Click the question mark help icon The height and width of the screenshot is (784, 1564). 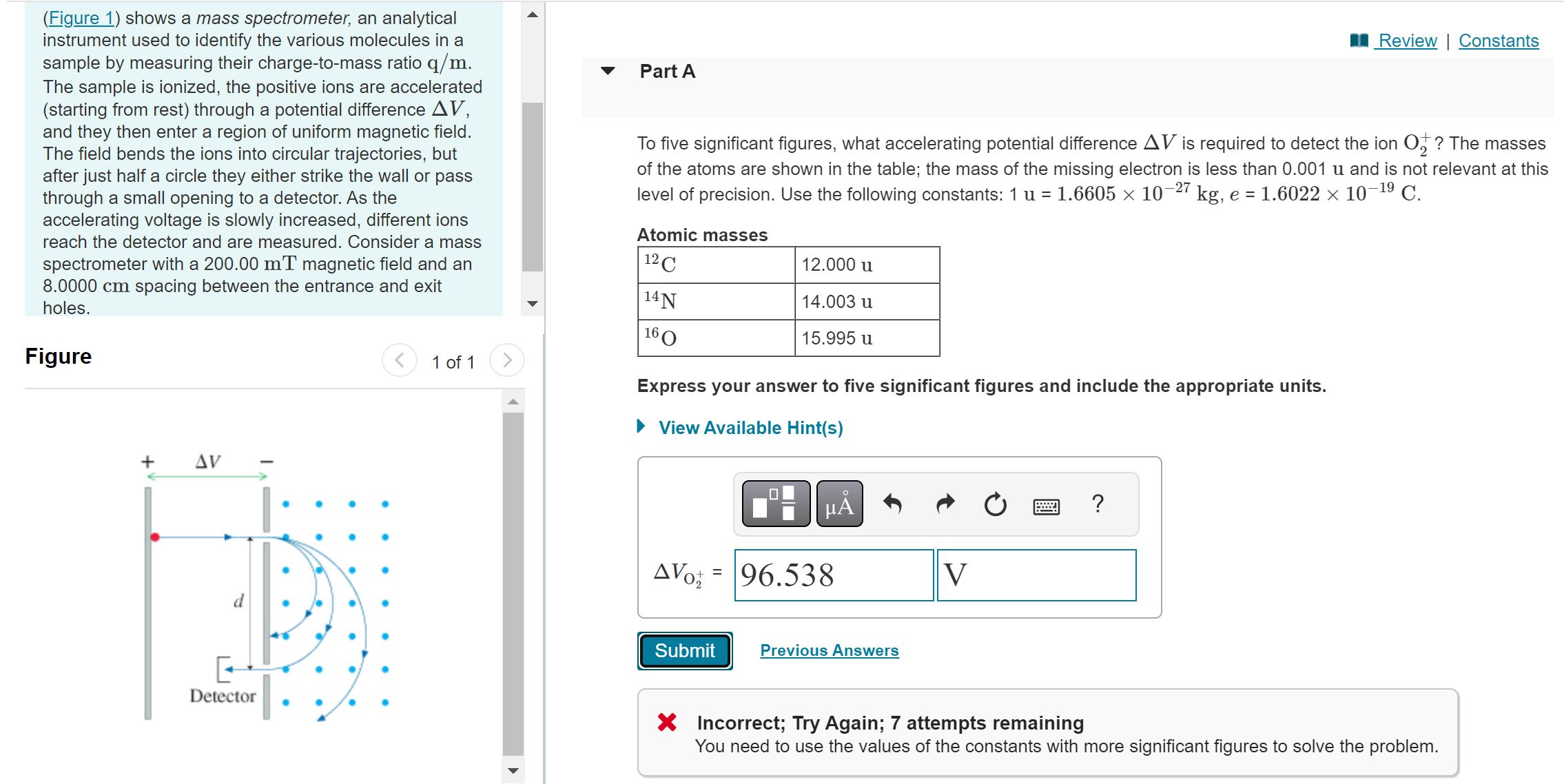[x=1098, y=504]
